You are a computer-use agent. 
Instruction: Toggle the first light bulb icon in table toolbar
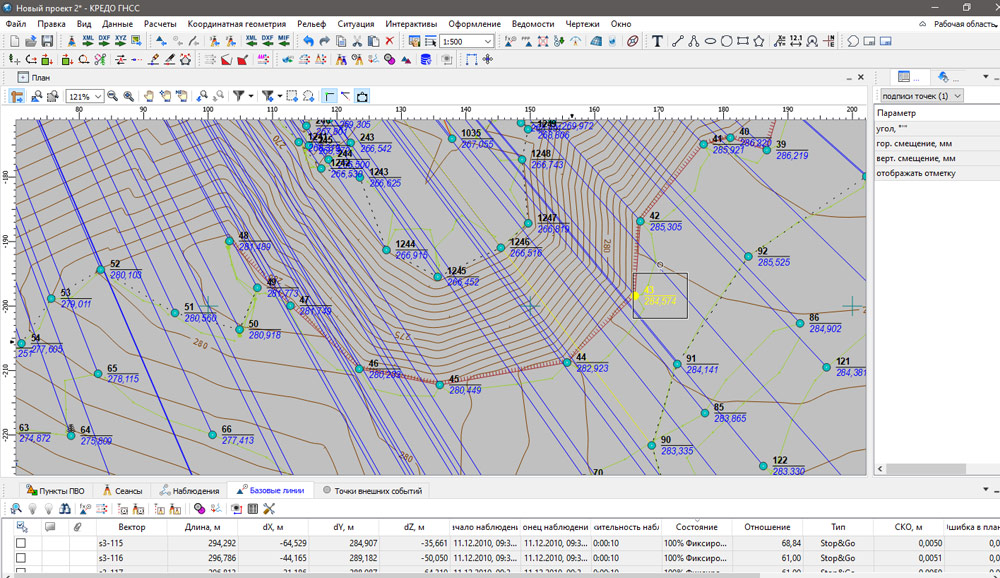pyautogui.click(x=33, y=508)
